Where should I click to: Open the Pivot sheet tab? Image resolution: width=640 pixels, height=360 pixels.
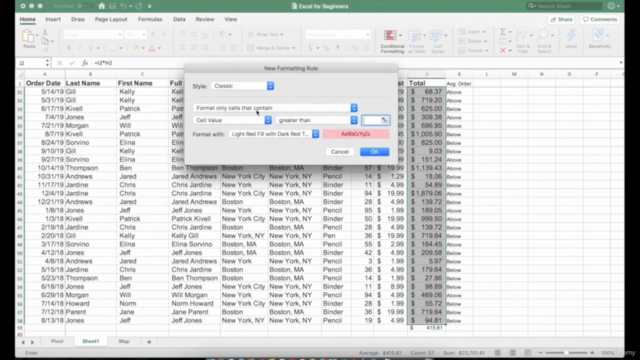(57, 341)
